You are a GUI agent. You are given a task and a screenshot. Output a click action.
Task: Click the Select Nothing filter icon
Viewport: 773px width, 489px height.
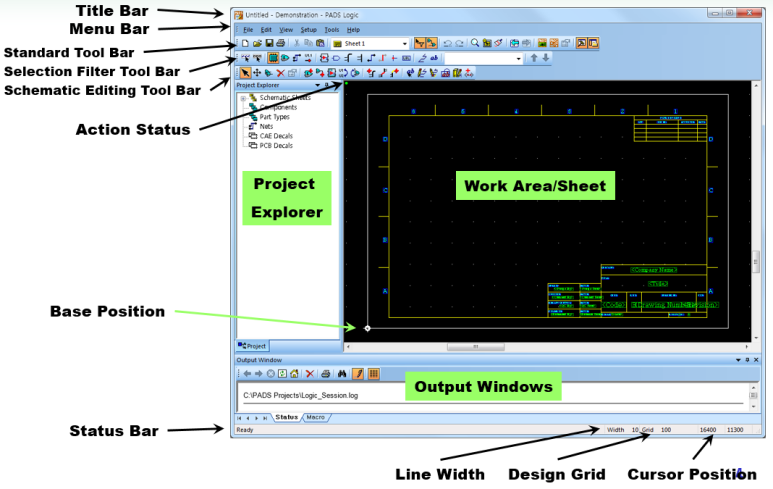pos(257,58)
